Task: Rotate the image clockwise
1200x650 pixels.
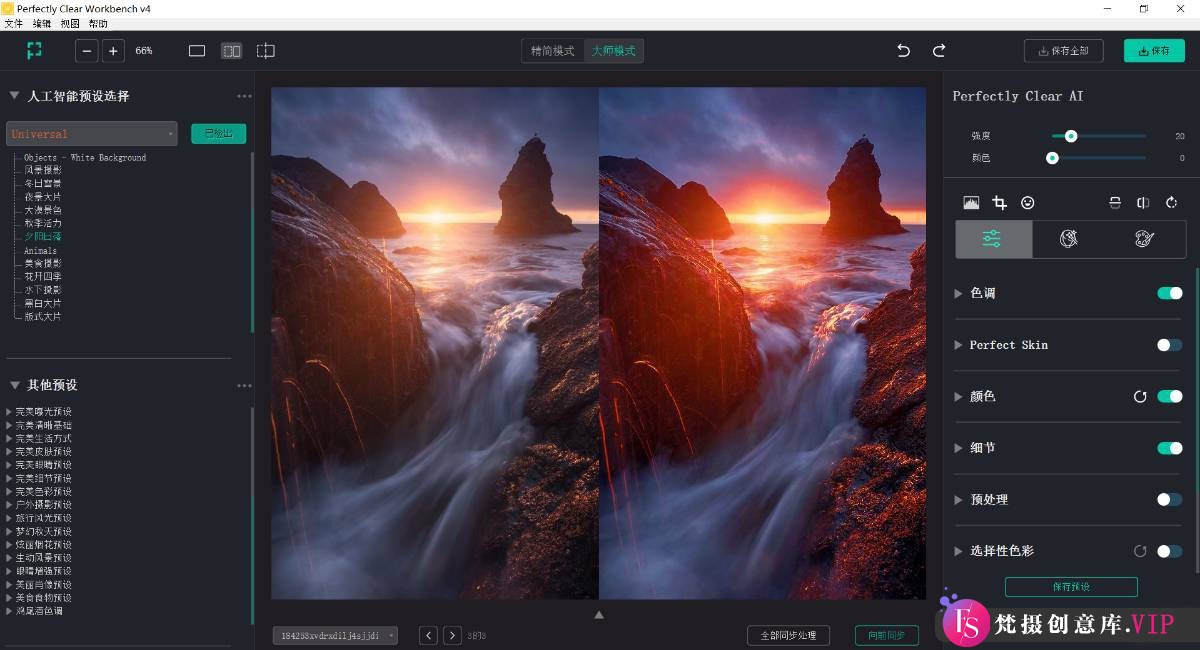Action: click(1171, 202)
